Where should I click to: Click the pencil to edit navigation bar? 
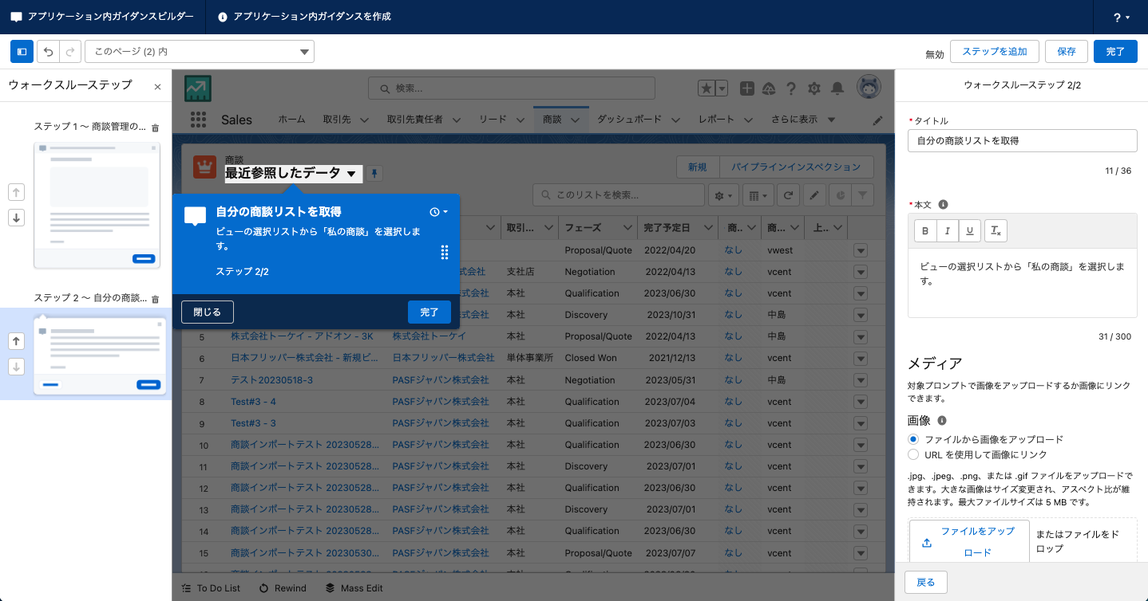pyautogui.click(x=878, y=121)
